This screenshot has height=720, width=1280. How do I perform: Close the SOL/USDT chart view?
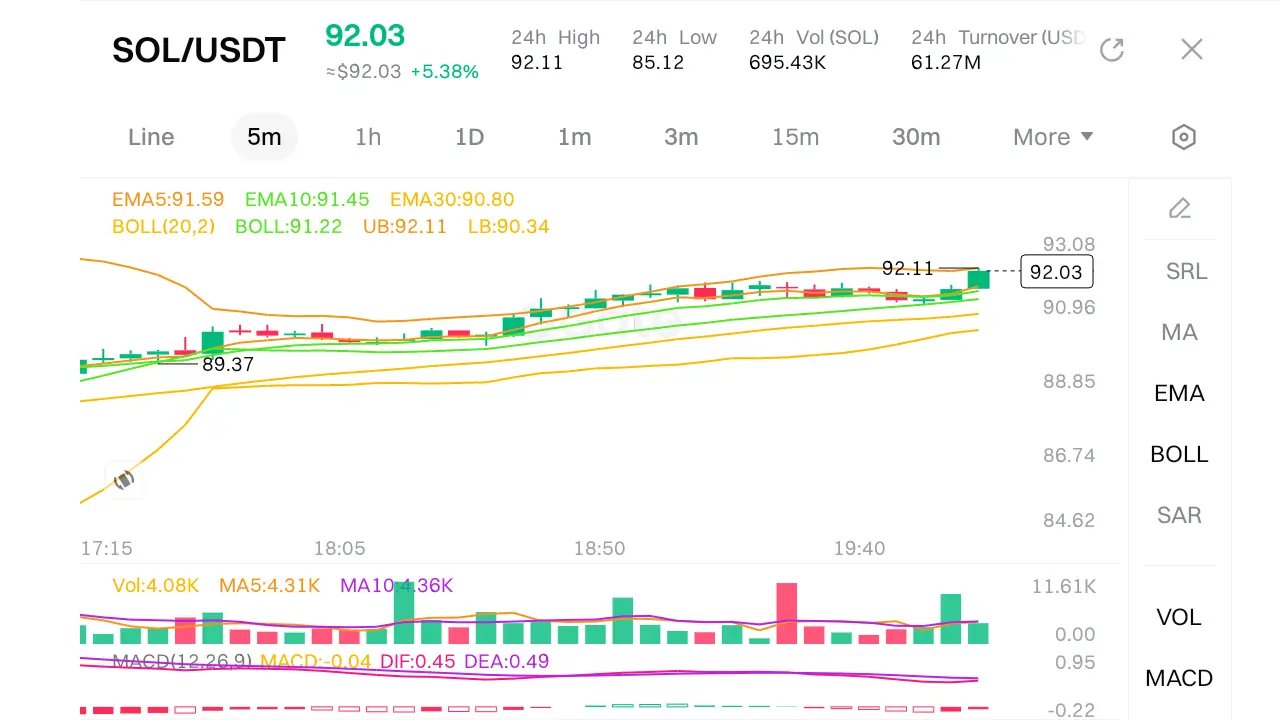1191,49
